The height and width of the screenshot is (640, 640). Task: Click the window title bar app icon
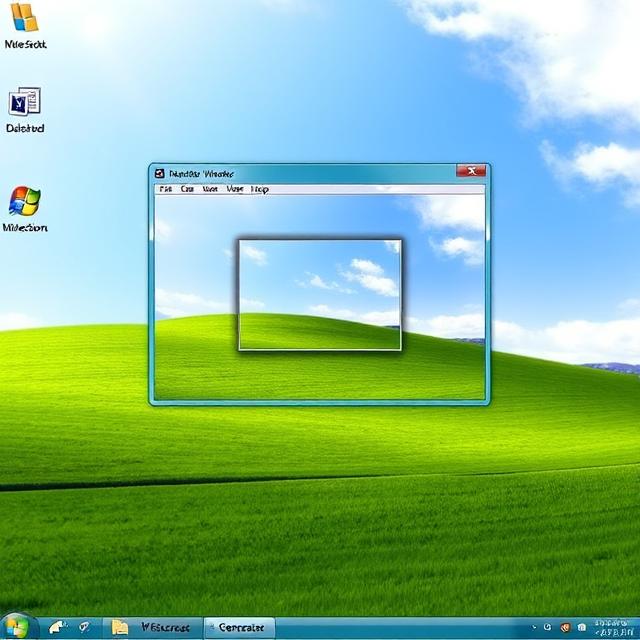[x=160, y=174]
